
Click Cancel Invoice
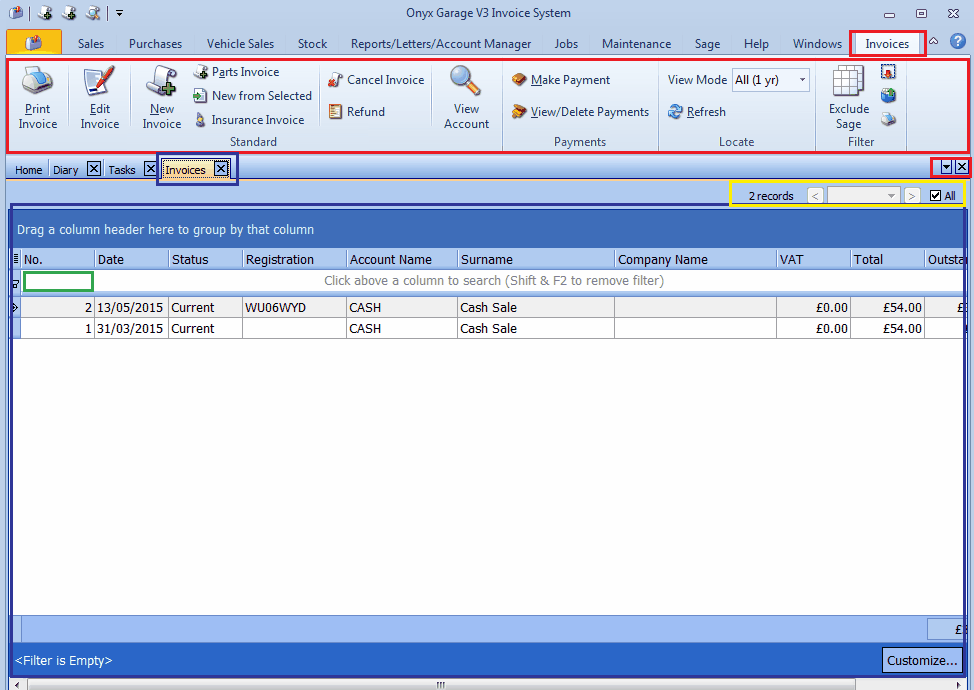376,79
